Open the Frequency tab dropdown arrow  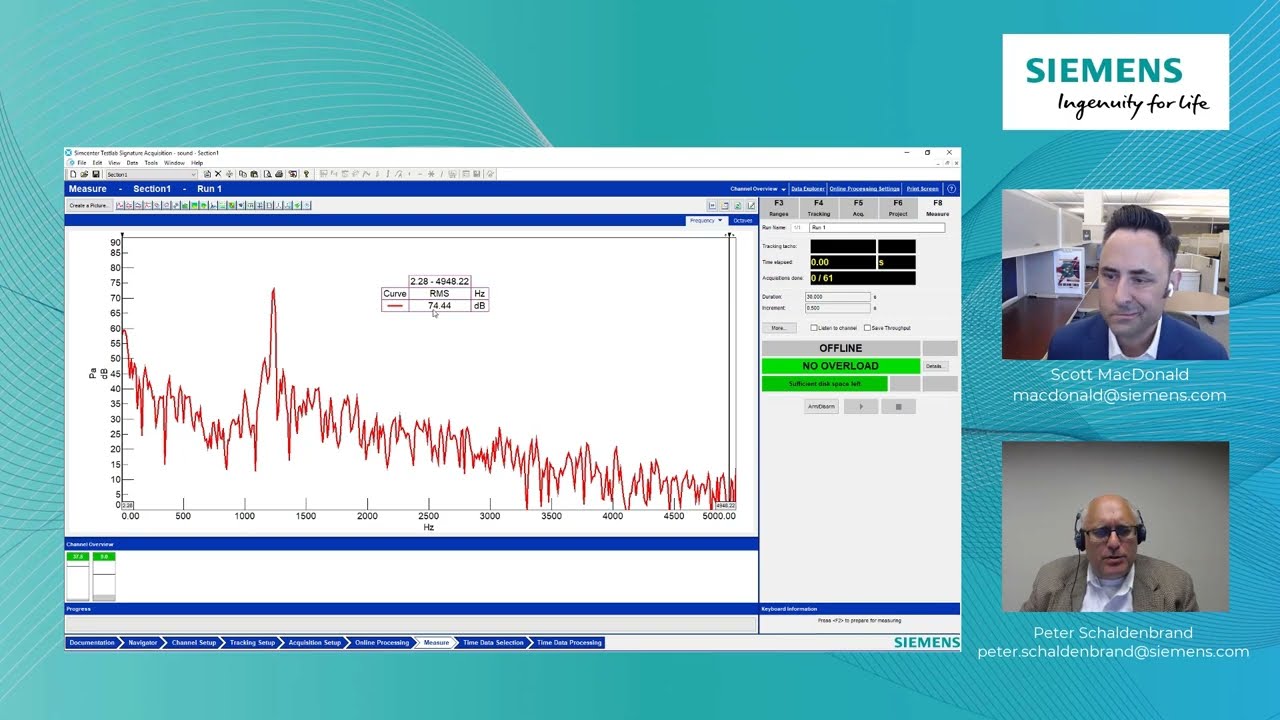click(x=720, y=220)
